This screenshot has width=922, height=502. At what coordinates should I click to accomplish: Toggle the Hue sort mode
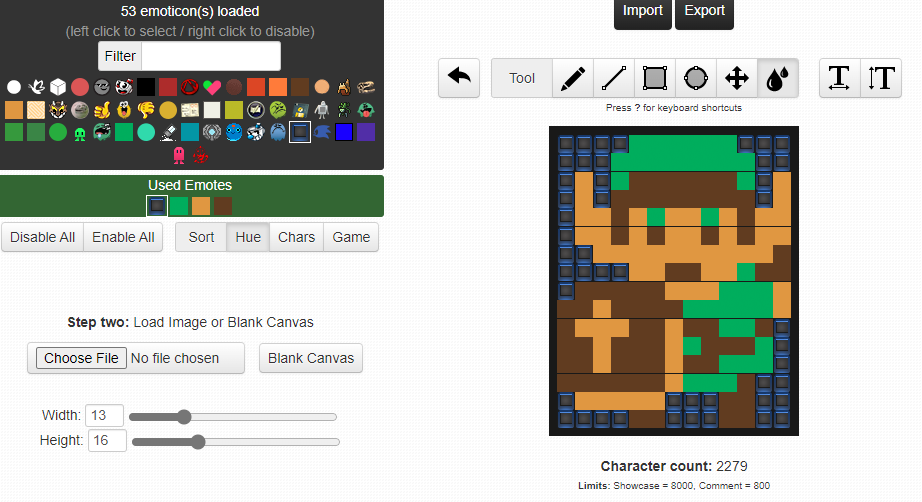coord(248,237)
